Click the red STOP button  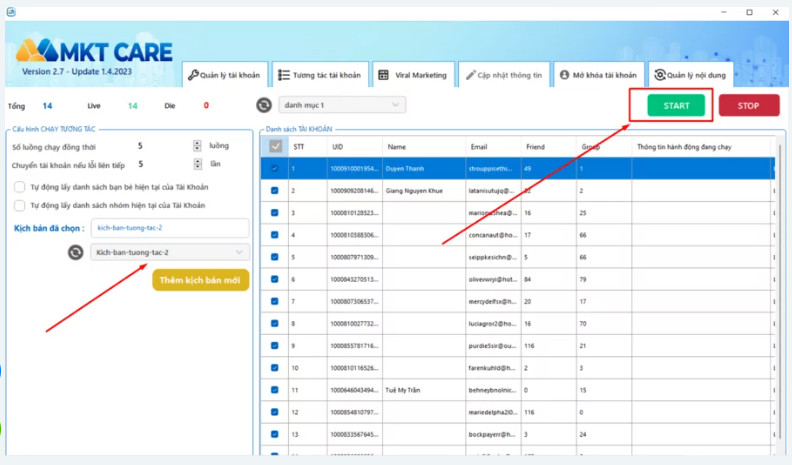coord(749,106)
